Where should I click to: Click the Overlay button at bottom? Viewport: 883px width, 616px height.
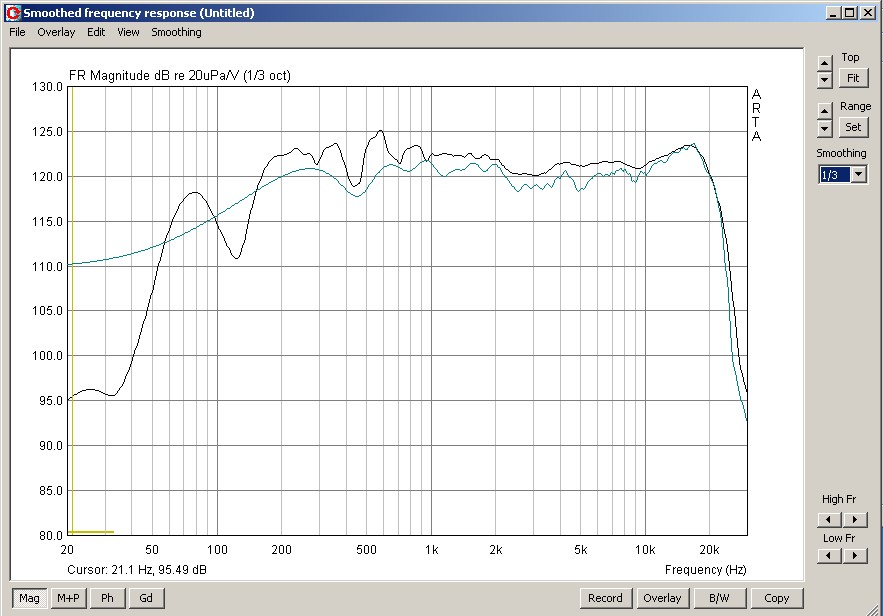tap(662, 598)
